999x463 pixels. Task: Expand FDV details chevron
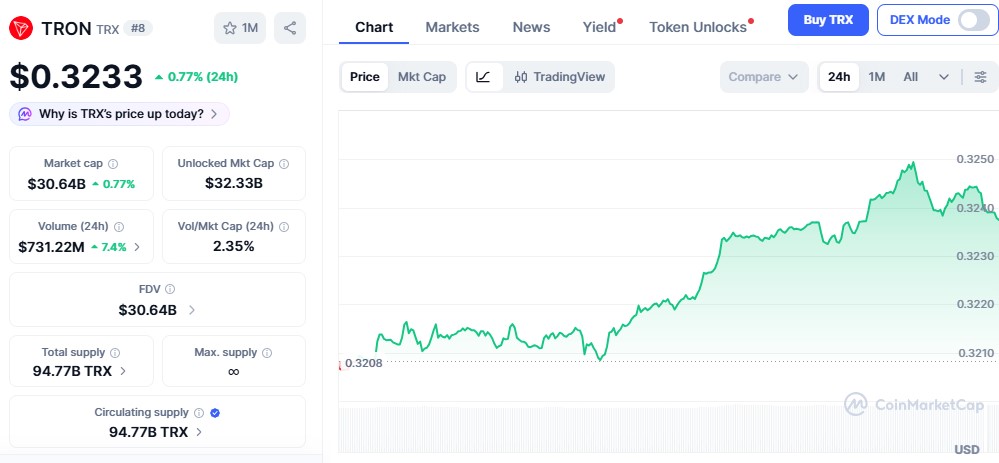(192, 310)
